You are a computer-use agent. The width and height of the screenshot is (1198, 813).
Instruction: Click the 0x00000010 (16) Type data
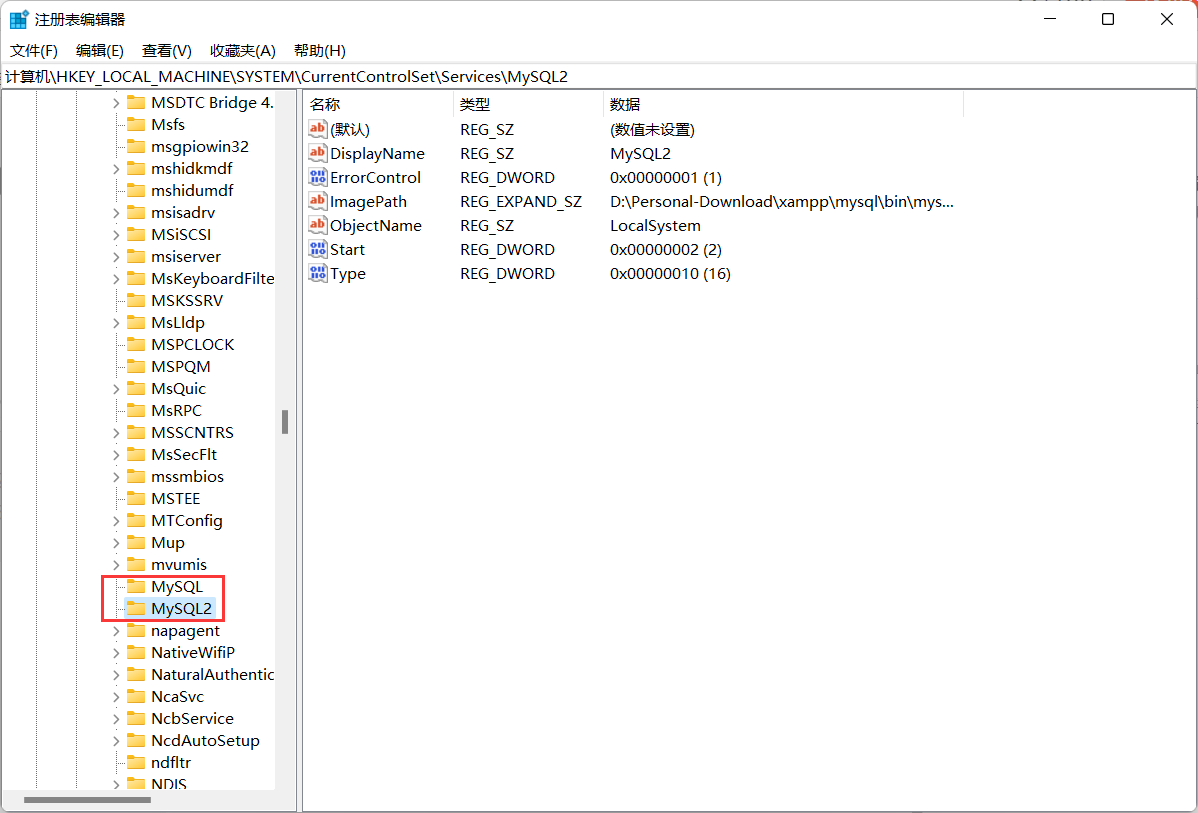point(670,274)
